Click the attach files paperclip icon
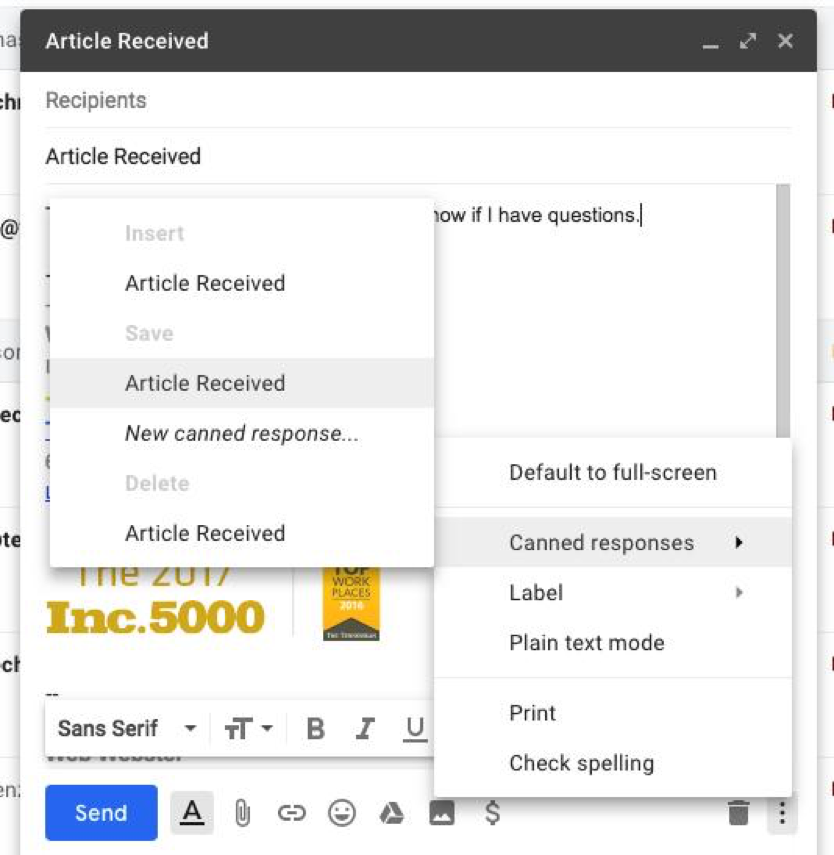This screenshot has width=834, height=855. pyautogui.click(x=242, y=813)
